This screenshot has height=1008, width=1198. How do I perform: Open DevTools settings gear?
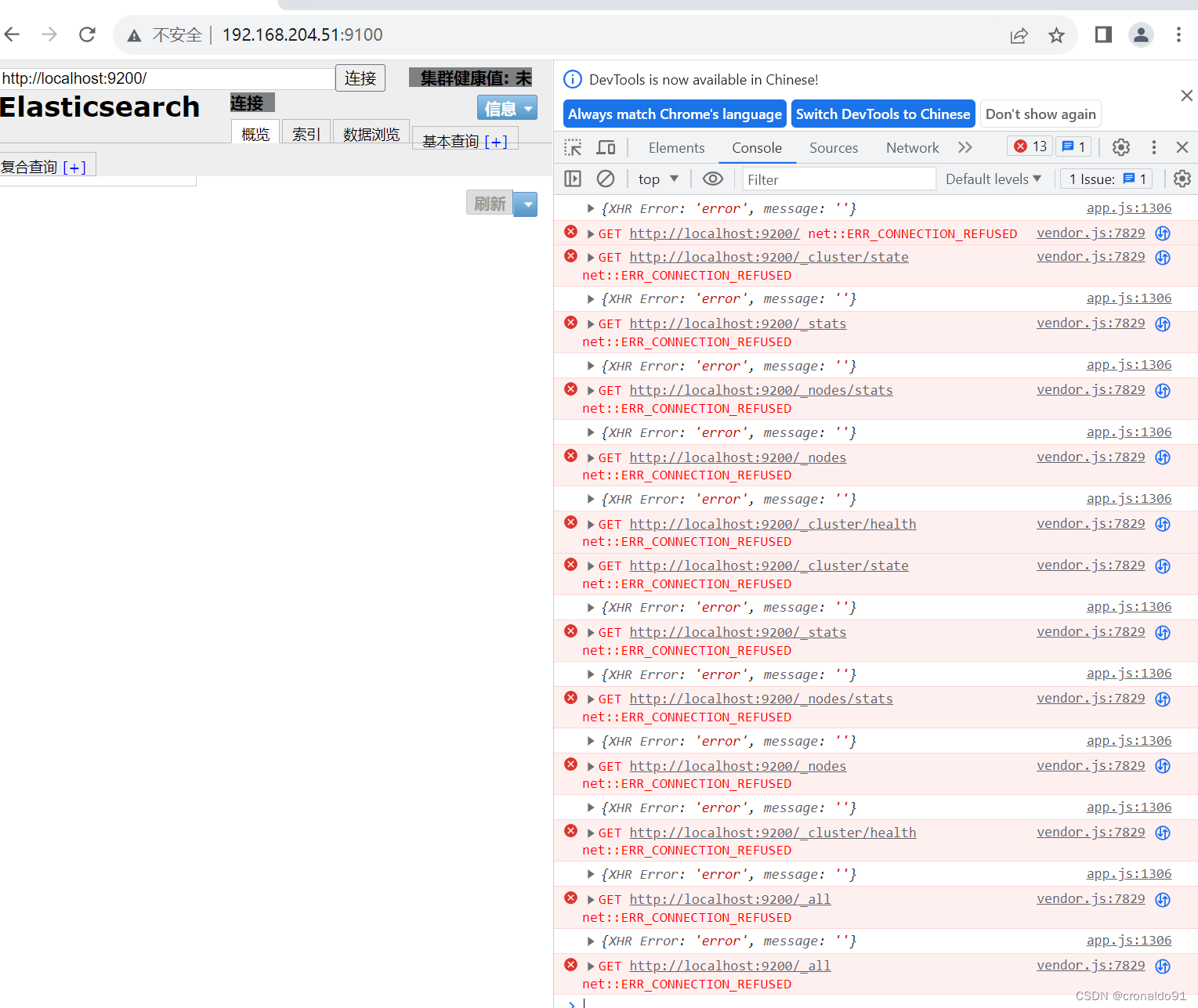pos(1121,147)
